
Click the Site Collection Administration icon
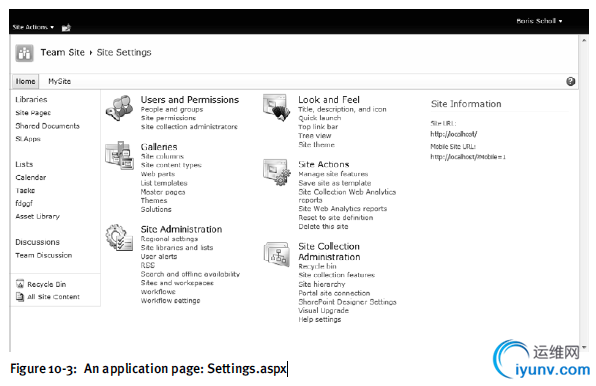click(277, 255)
